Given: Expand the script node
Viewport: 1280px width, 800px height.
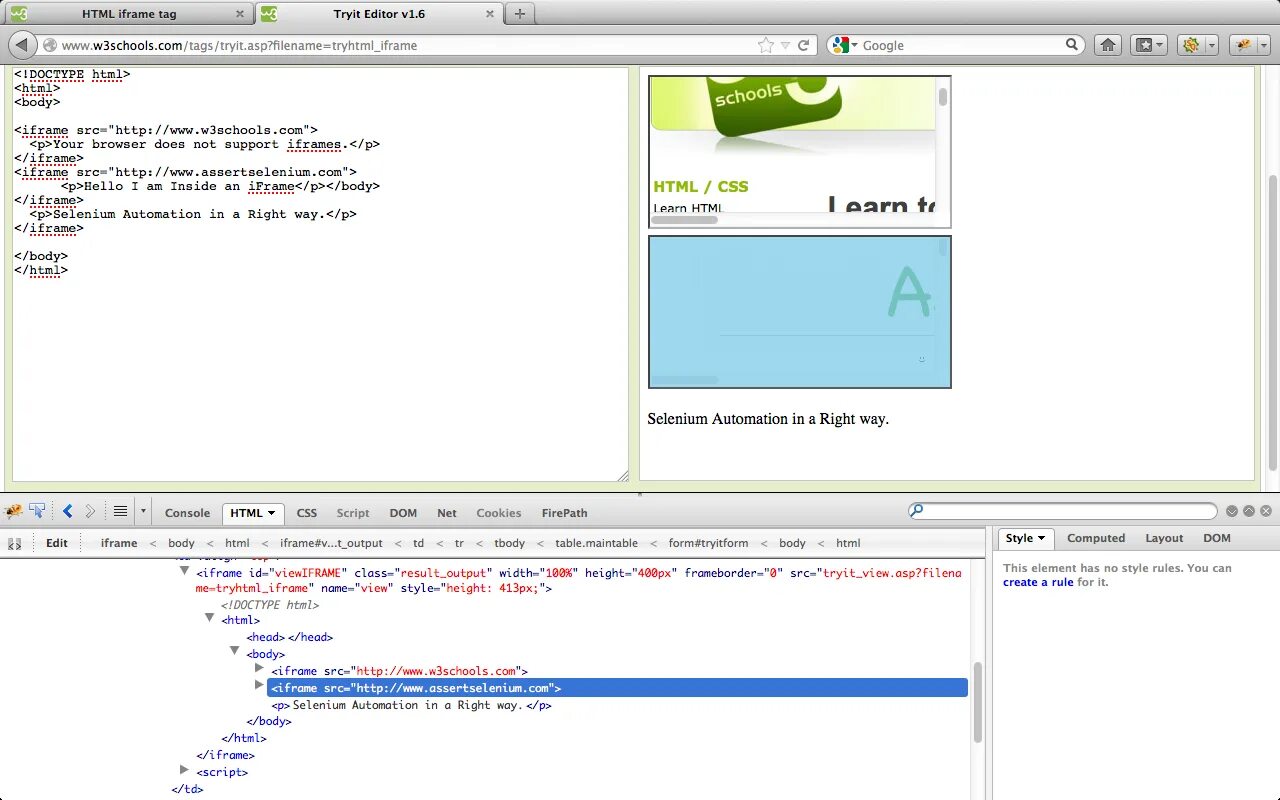Looking at the screenshot, I should point(184,769).
